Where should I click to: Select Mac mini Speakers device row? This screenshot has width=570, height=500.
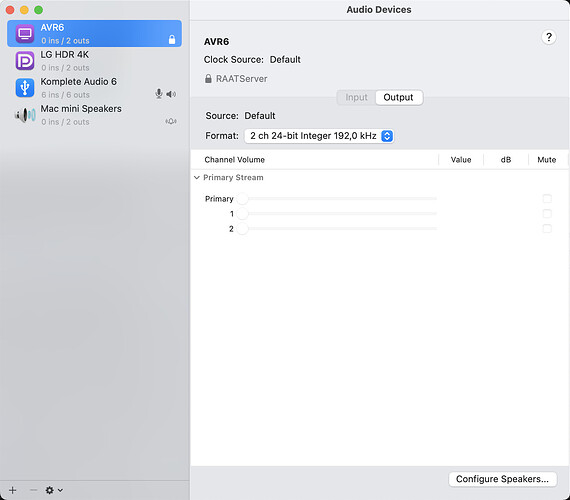click(x=95, y=115)
